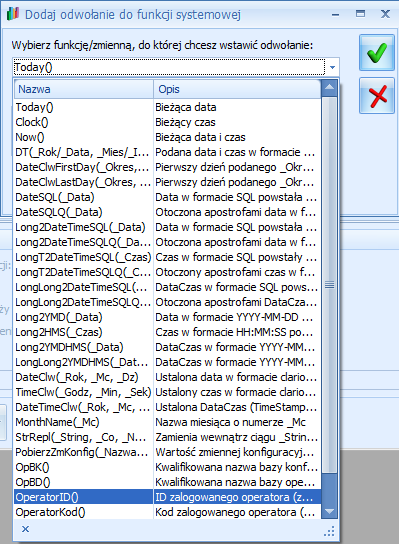Select the OperatorKod() row
This screenshot has width=399, height=544.
tap(168, 512)
